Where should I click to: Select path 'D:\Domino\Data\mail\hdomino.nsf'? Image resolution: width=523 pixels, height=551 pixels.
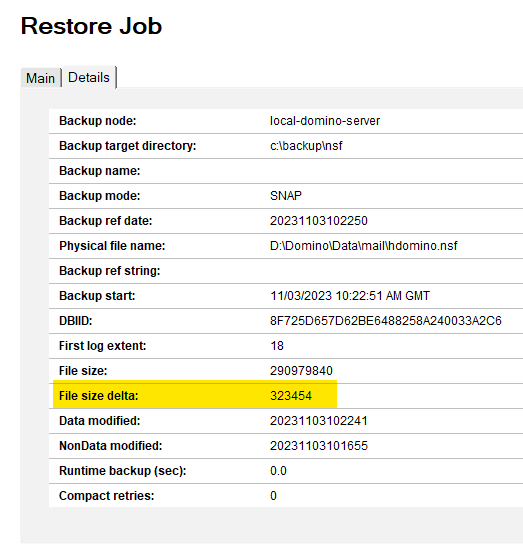(x=363, y=246)
